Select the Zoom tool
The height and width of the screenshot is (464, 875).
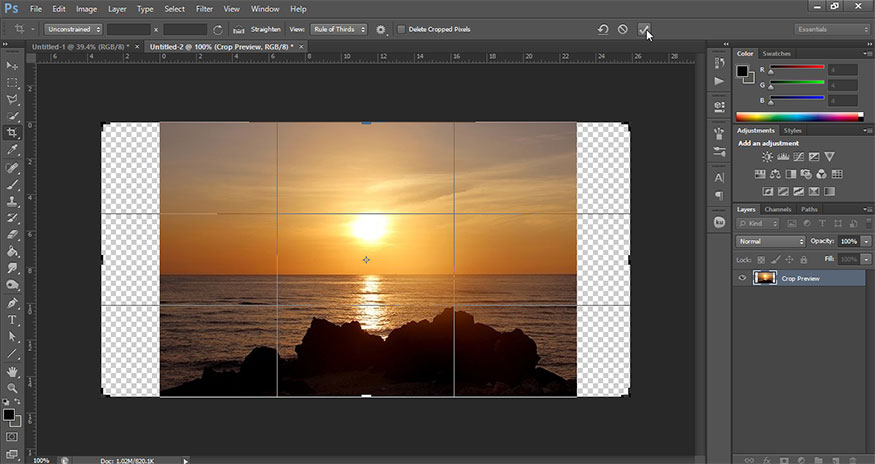coord(13,388)
